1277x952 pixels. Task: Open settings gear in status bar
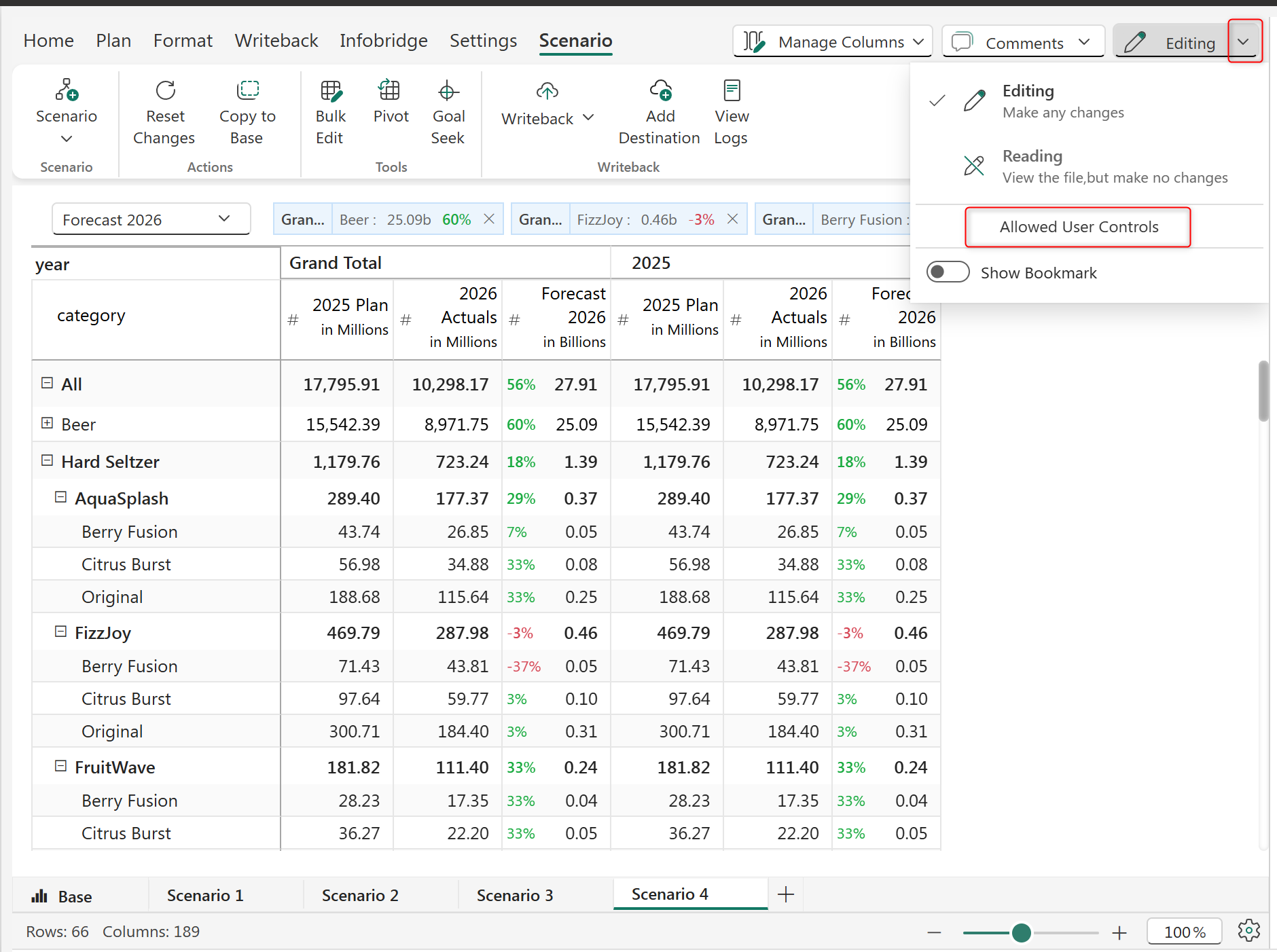click(x=1248, y=931)
